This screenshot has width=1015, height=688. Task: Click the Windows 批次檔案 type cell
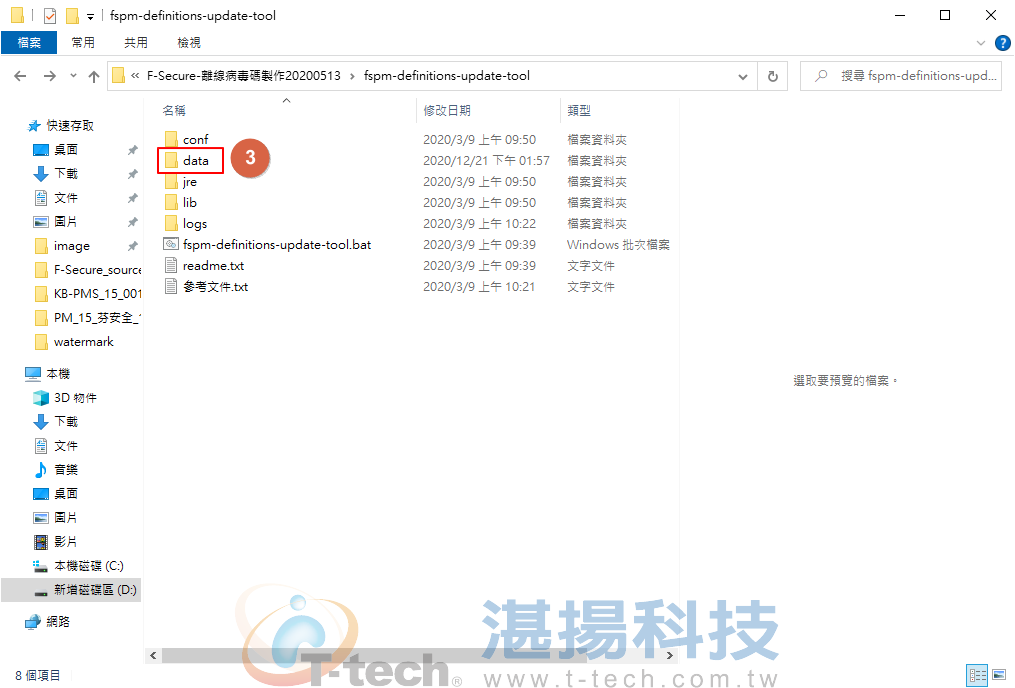[618, 245]
